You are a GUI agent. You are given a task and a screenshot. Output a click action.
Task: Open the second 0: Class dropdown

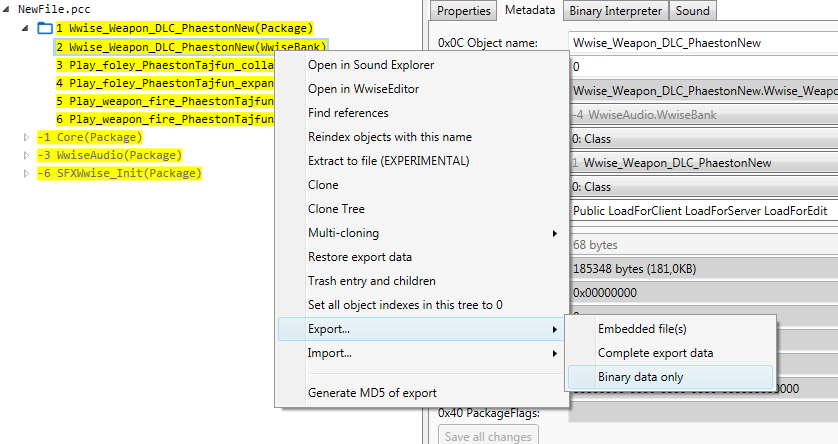[703, 187]
